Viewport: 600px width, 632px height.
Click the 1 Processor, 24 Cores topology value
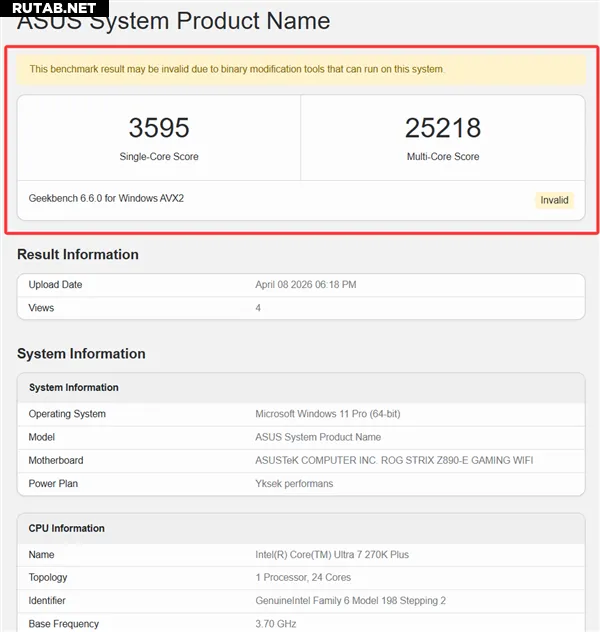pos(304,578)
